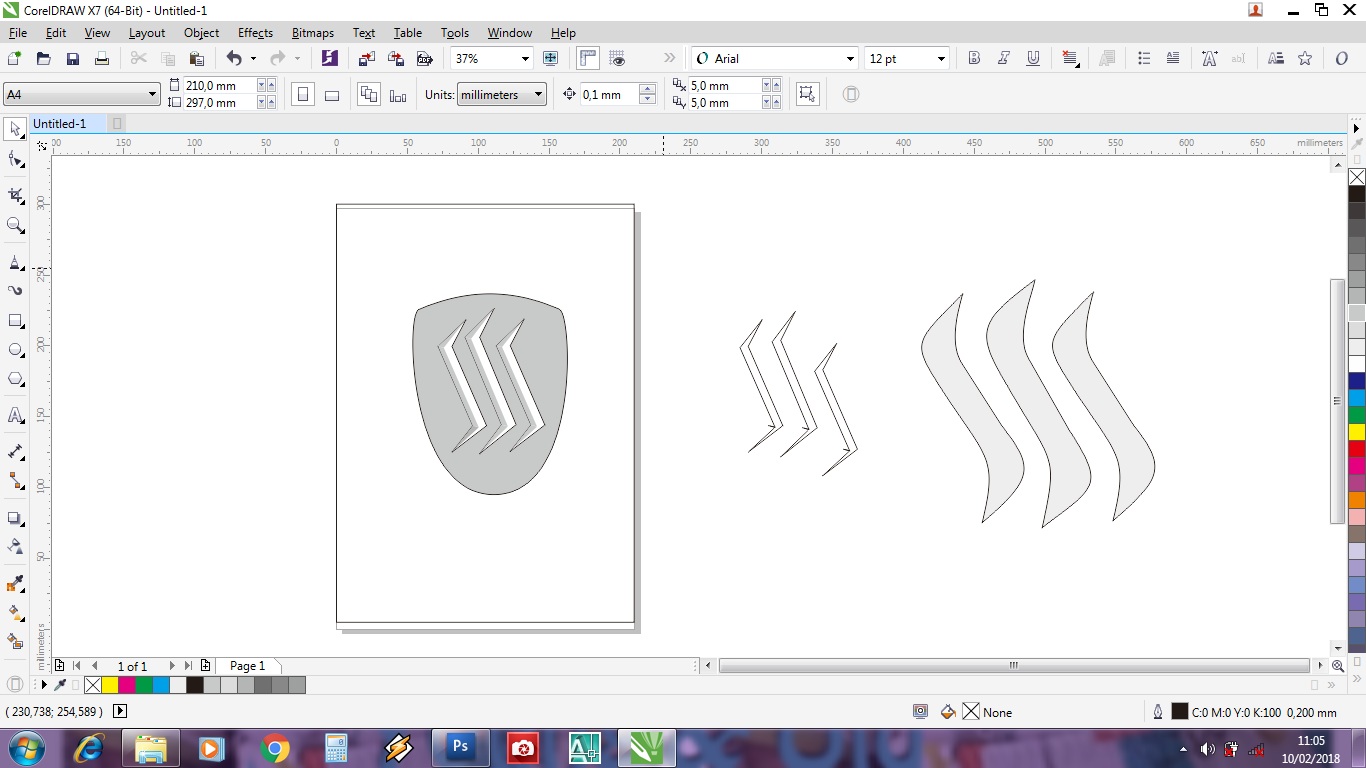Image resolution: width=1366 pixels, height=768 pixels.
Task: Click the Import icon
Action: (367, 59)
